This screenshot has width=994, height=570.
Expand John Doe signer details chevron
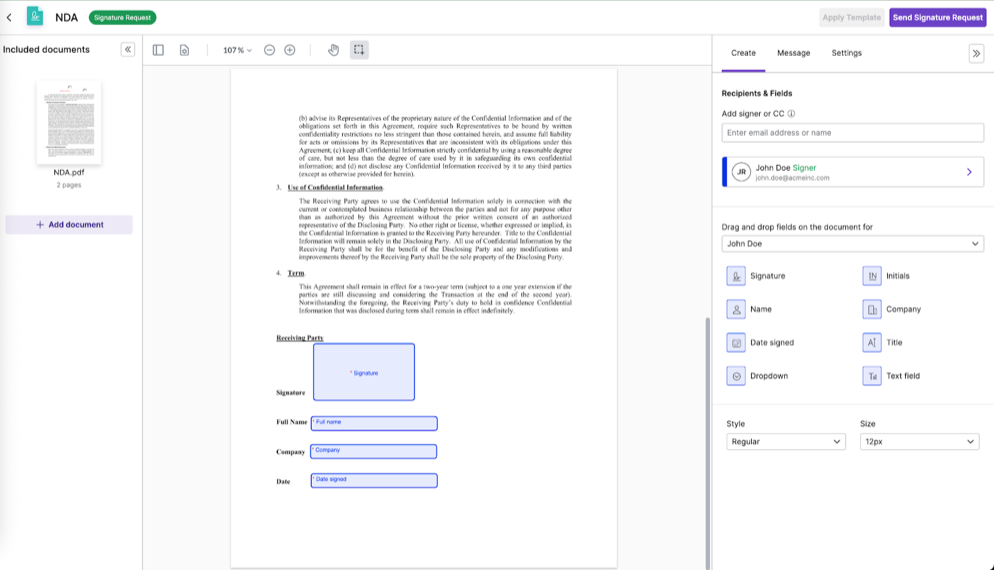[x=968, y=172]
